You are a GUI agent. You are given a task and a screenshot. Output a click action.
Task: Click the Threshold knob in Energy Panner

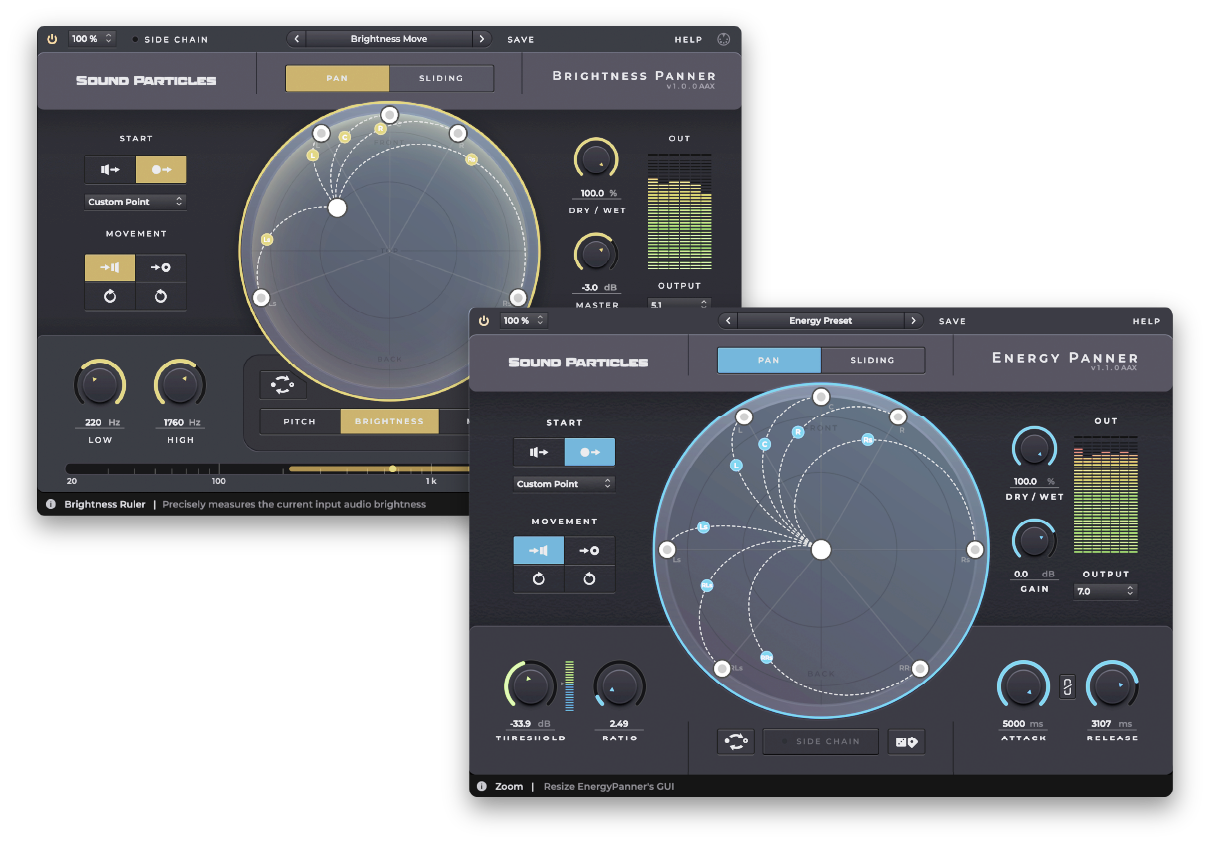531,686
